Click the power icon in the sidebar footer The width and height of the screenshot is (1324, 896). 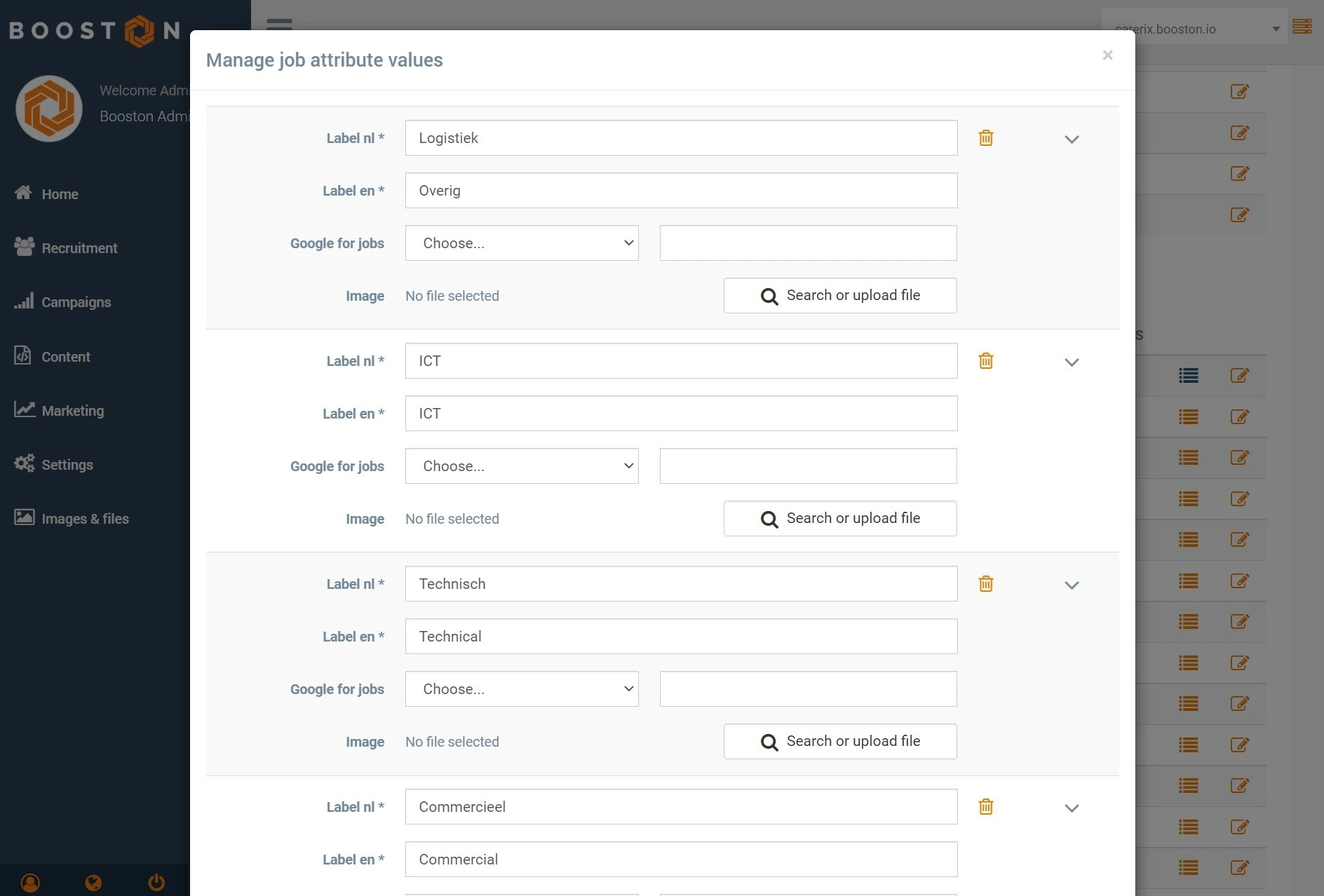click(156, 882)
